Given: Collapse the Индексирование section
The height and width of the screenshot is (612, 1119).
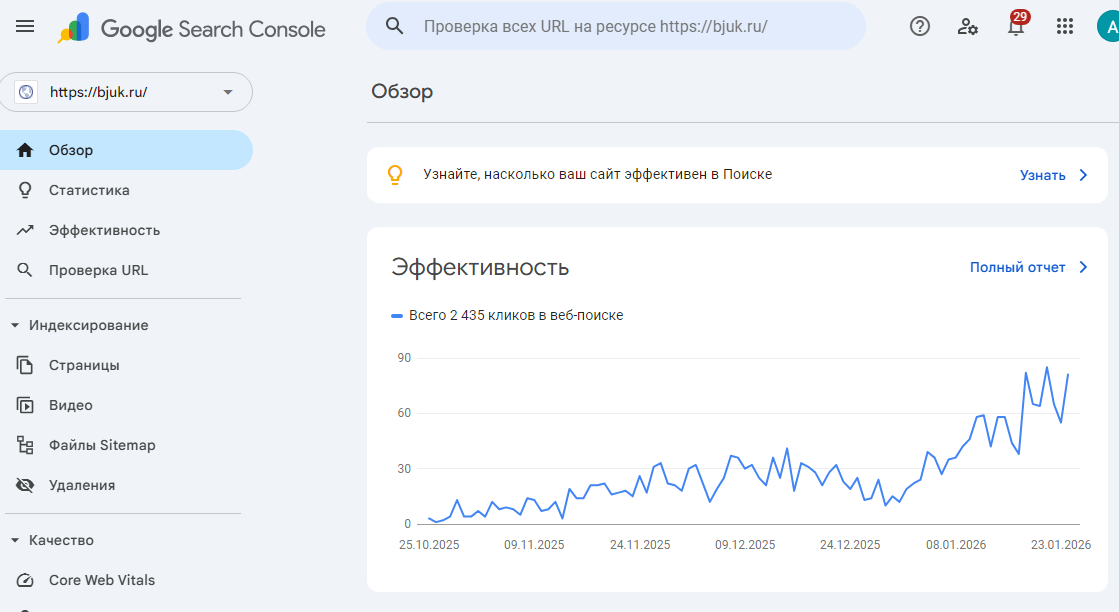Looking at the screenshot, I should tap(15, 325).
